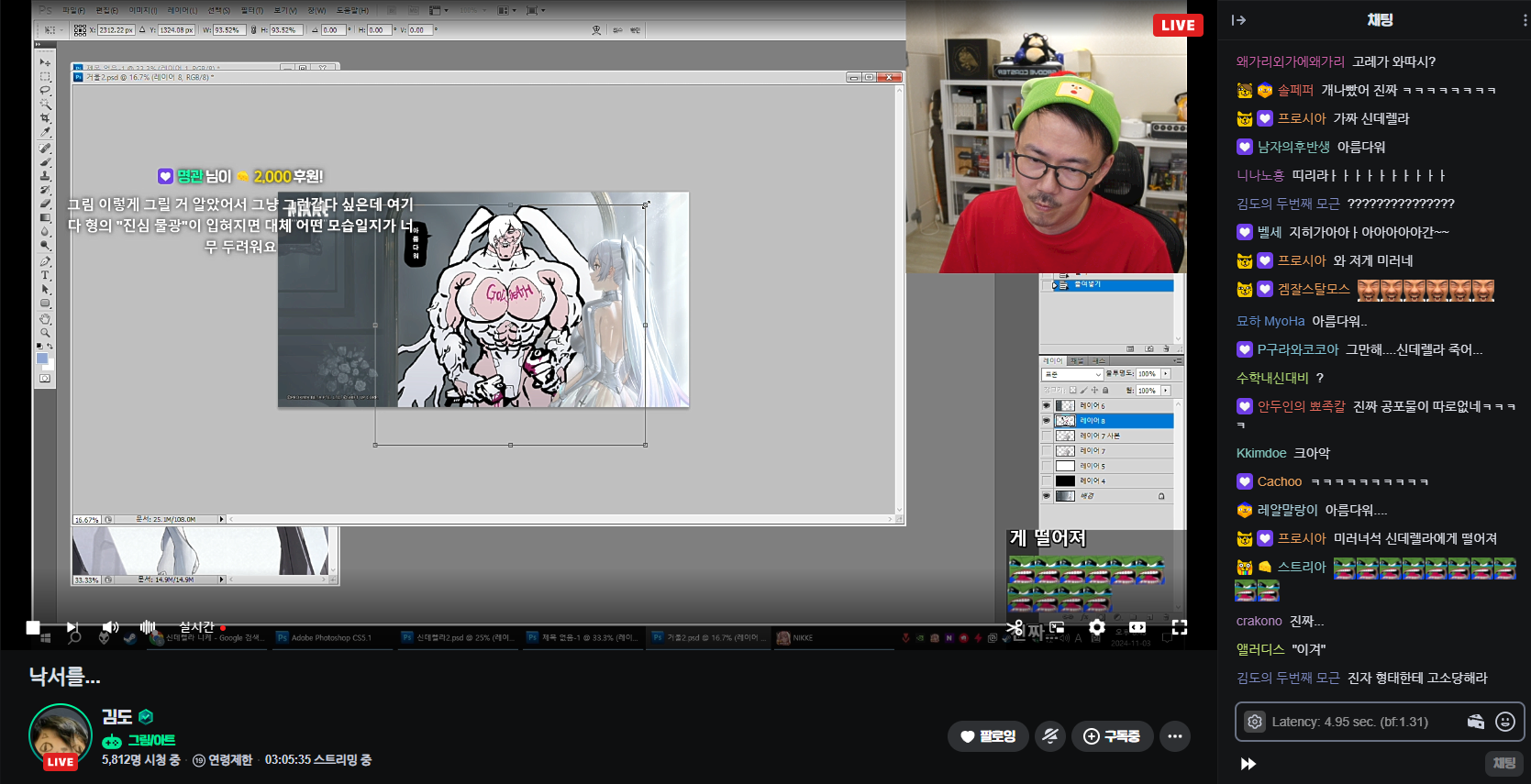
Task: Click the chat message input field
Action: (1364, 722)
